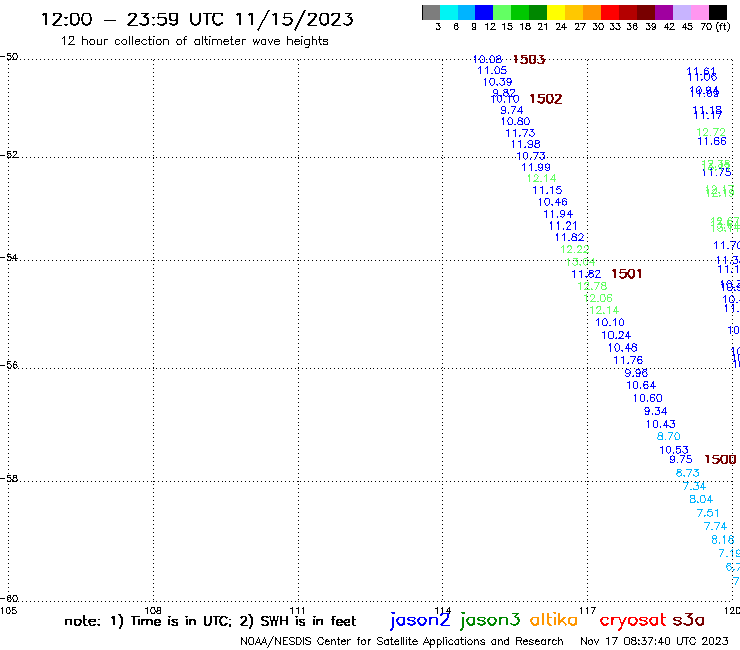This screenshot has height=650, width=740.
Task: Click the 1503 time marker
Action: tap(529, 59)
